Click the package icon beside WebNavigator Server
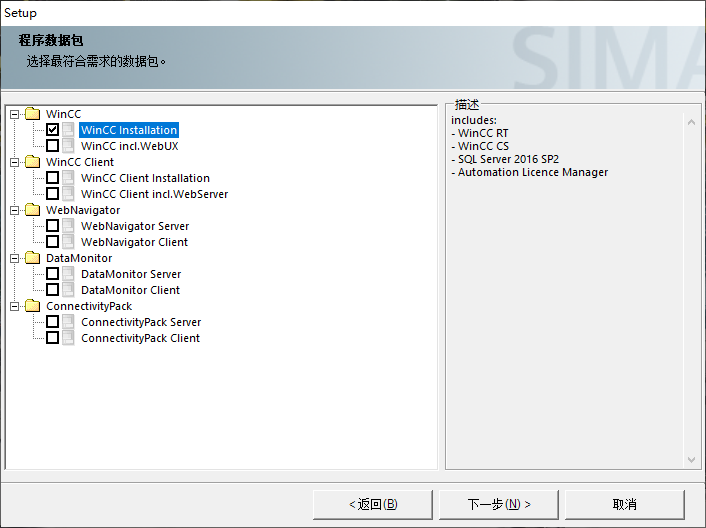The image size is (706, 528). pyautogui.click(x=68, y=226)
